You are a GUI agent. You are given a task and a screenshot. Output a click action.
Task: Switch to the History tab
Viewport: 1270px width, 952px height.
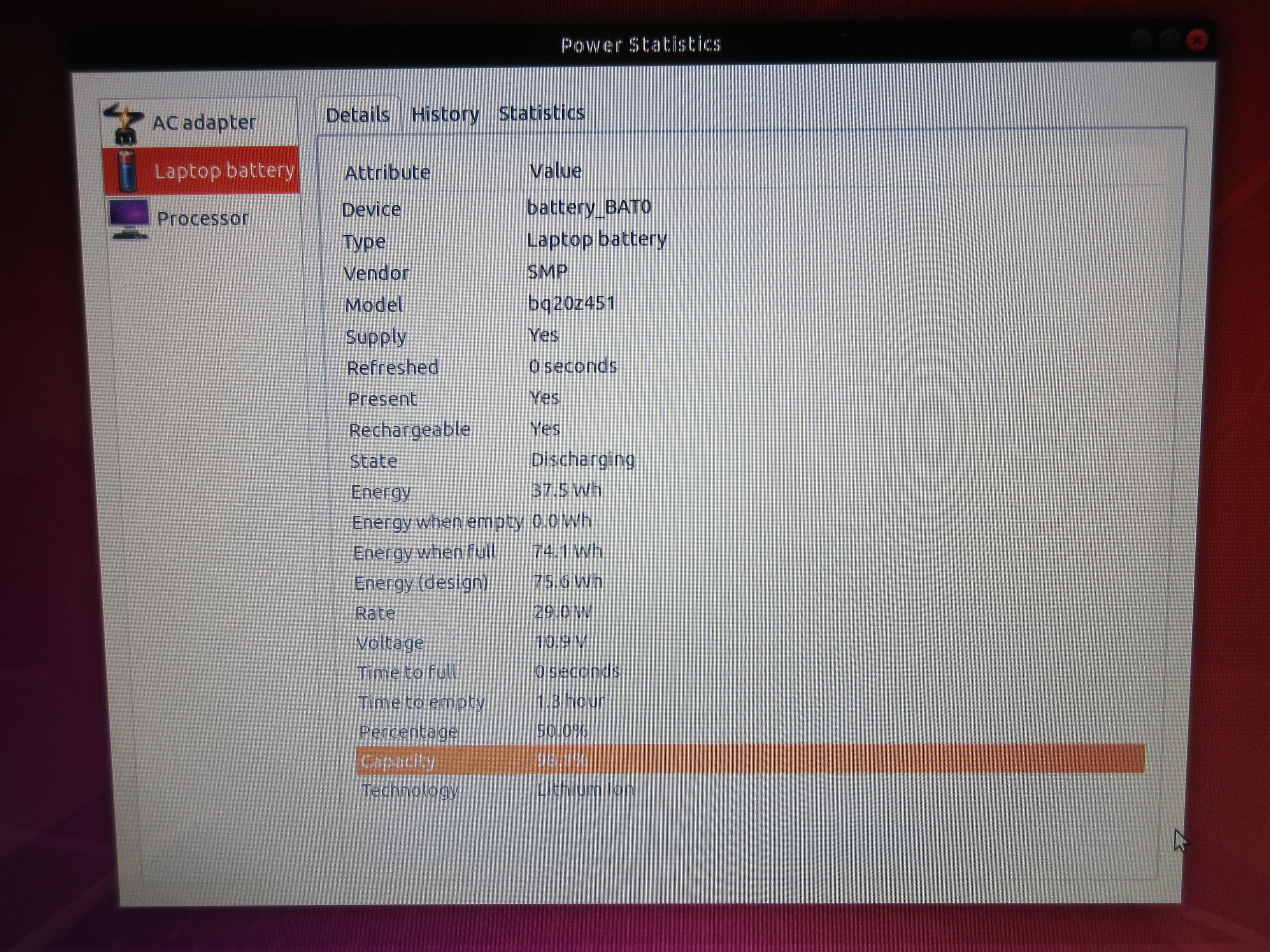[x=445, y=114]
